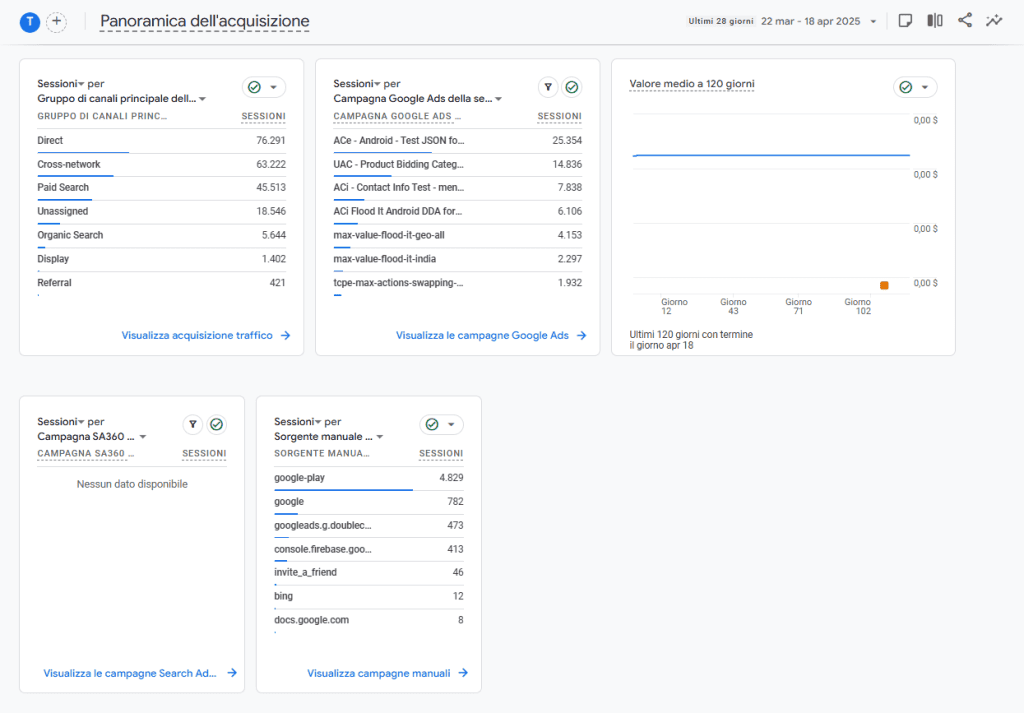The image size is (1024, 713).
Task: Click Ultimi 28 giorni label
Action: click(720, 22)
